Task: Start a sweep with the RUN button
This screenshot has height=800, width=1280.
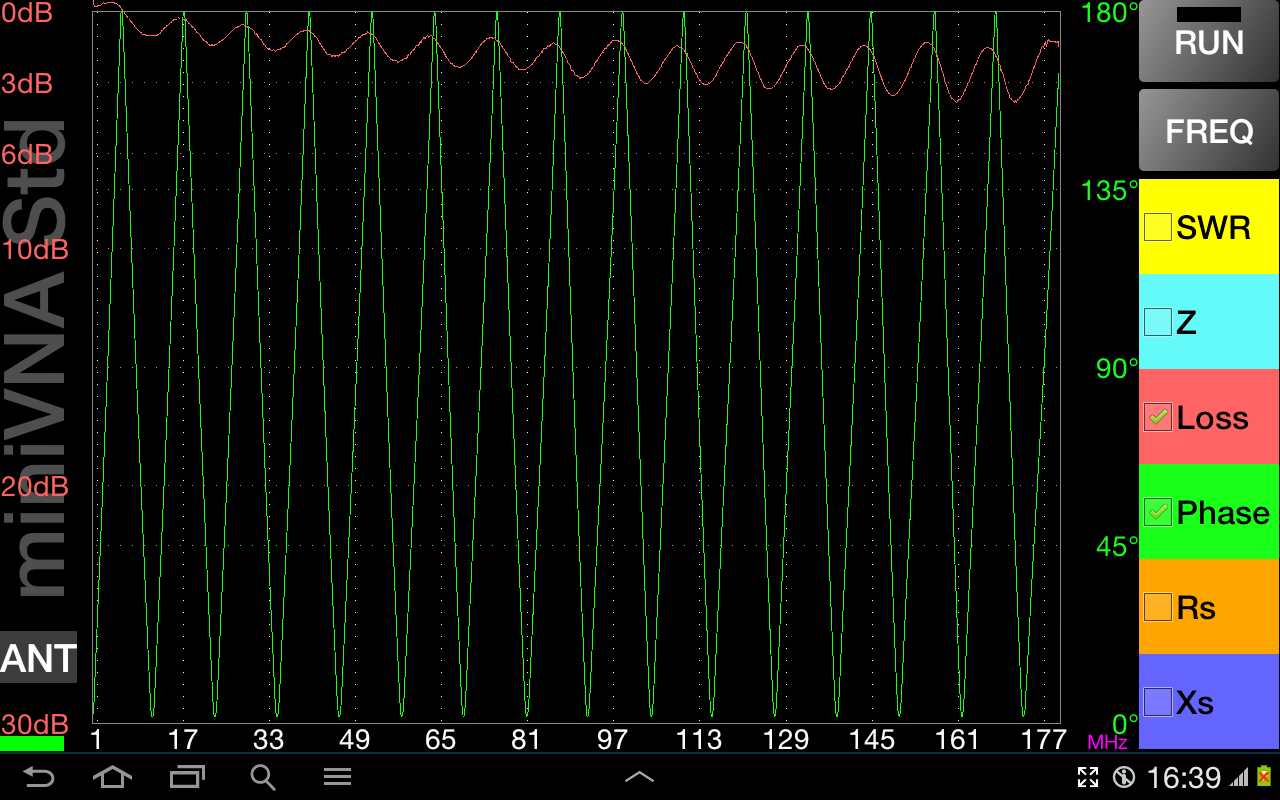Action: point(1209,41)
